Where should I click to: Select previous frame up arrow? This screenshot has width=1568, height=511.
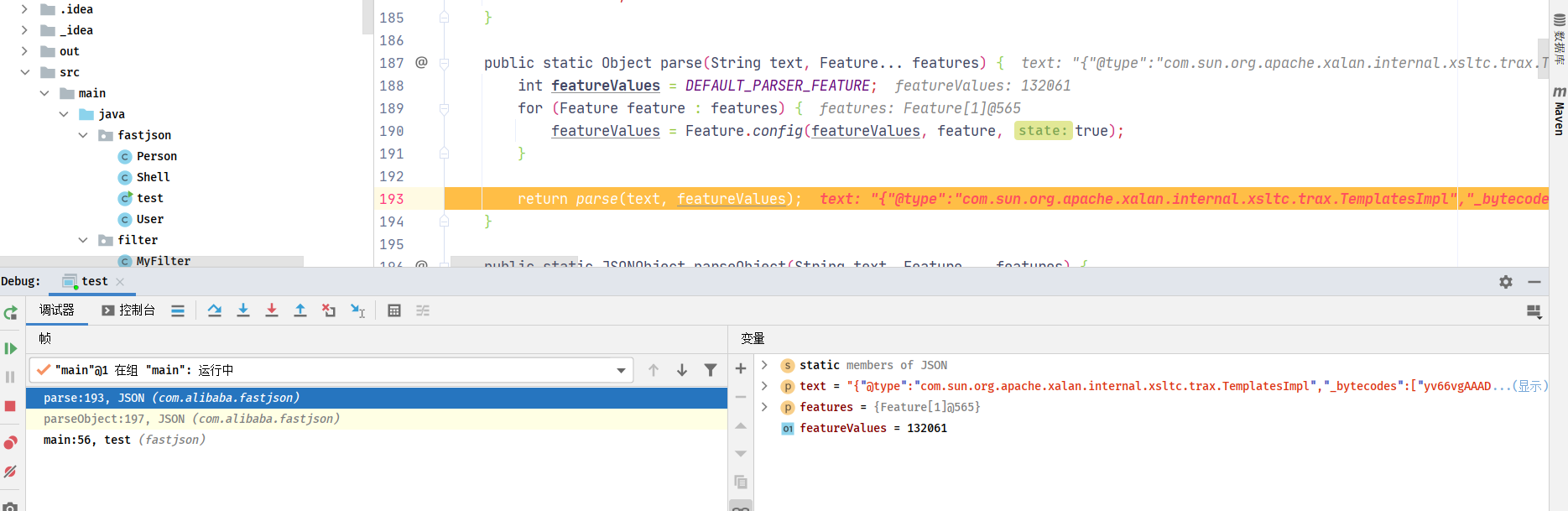pyautogui.click(x=654, y=370)
